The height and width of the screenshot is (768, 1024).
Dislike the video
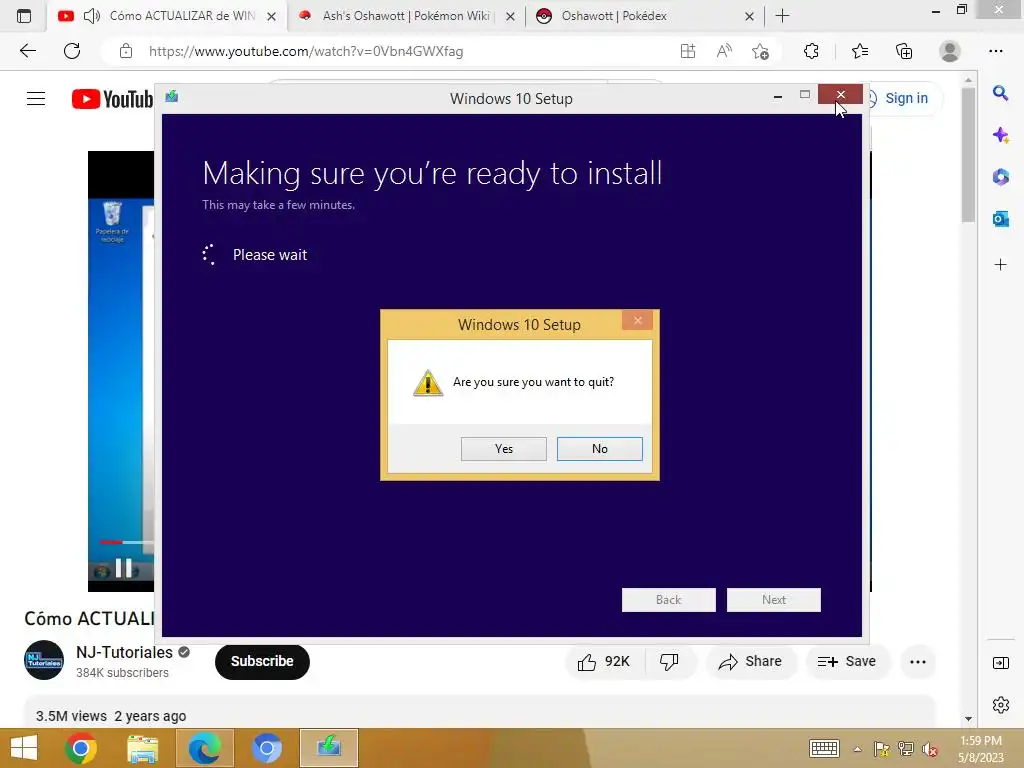click(669, 662)
